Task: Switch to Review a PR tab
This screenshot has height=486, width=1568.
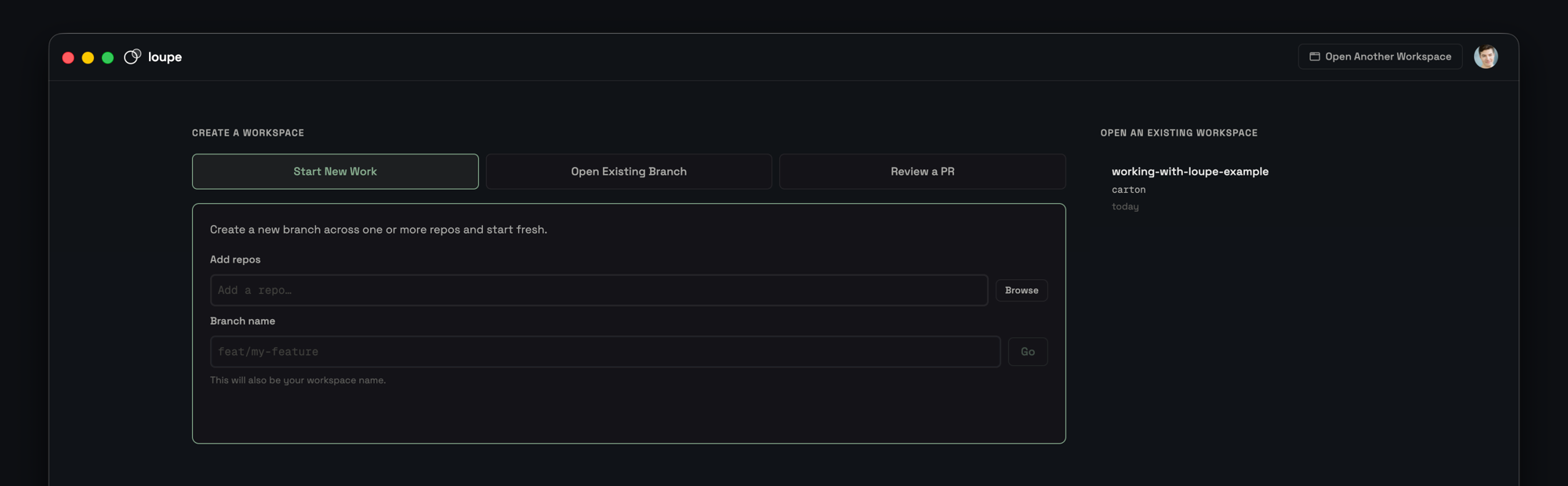Action: (x=922, y=171)
